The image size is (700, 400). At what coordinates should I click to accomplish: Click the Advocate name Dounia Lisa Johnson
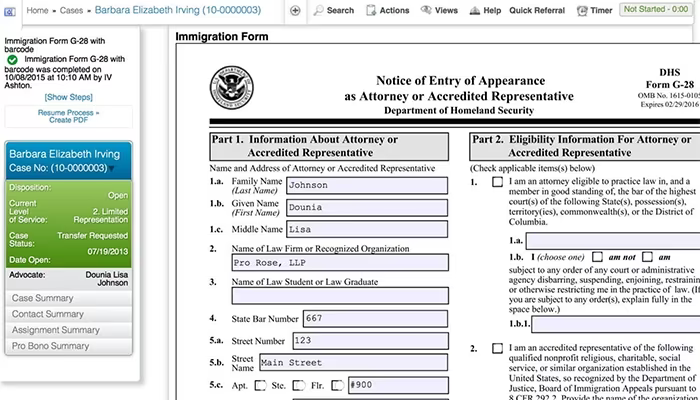(x=106, y=279)
